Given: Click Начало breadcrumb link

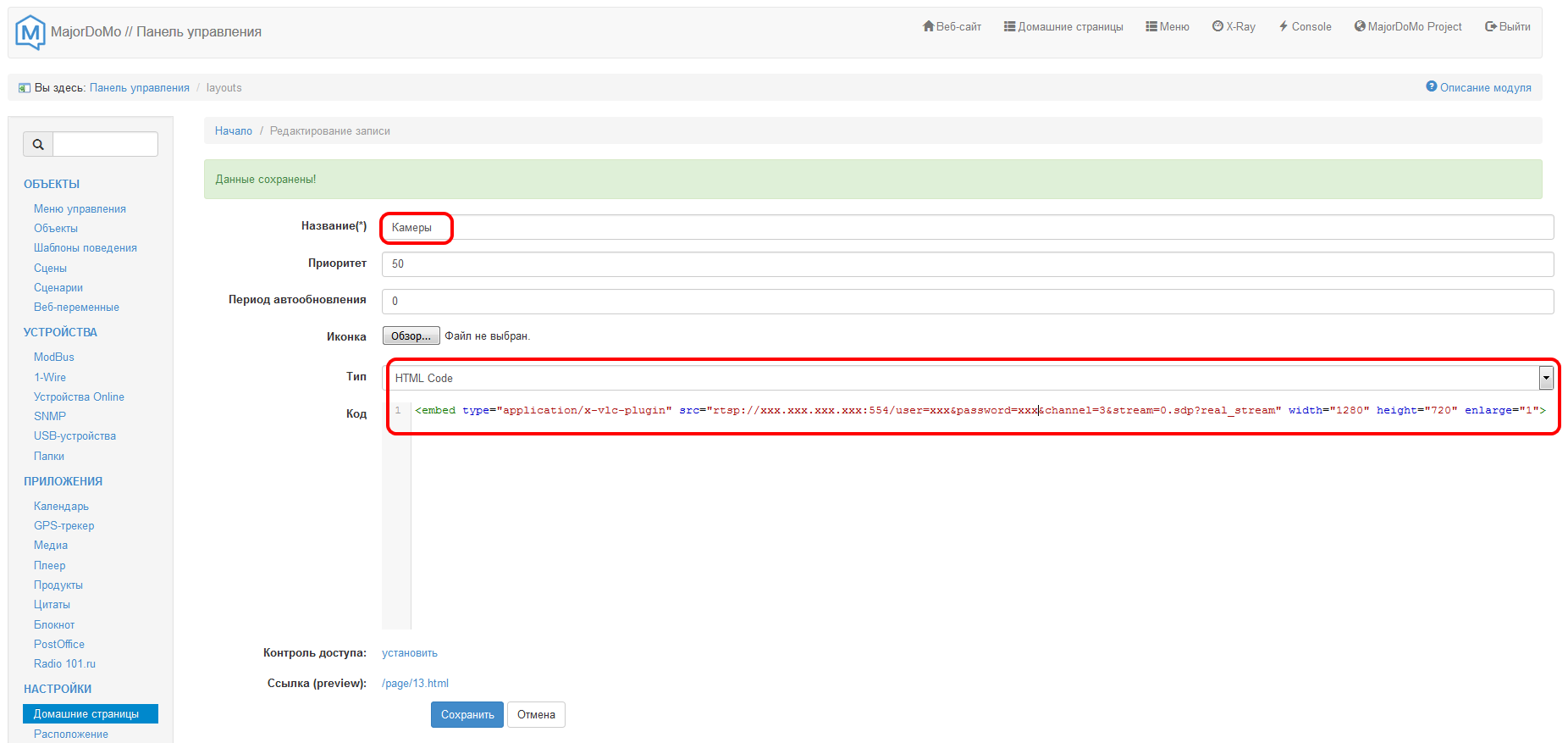Looking at the screenshot, I should tap(234, 131).
